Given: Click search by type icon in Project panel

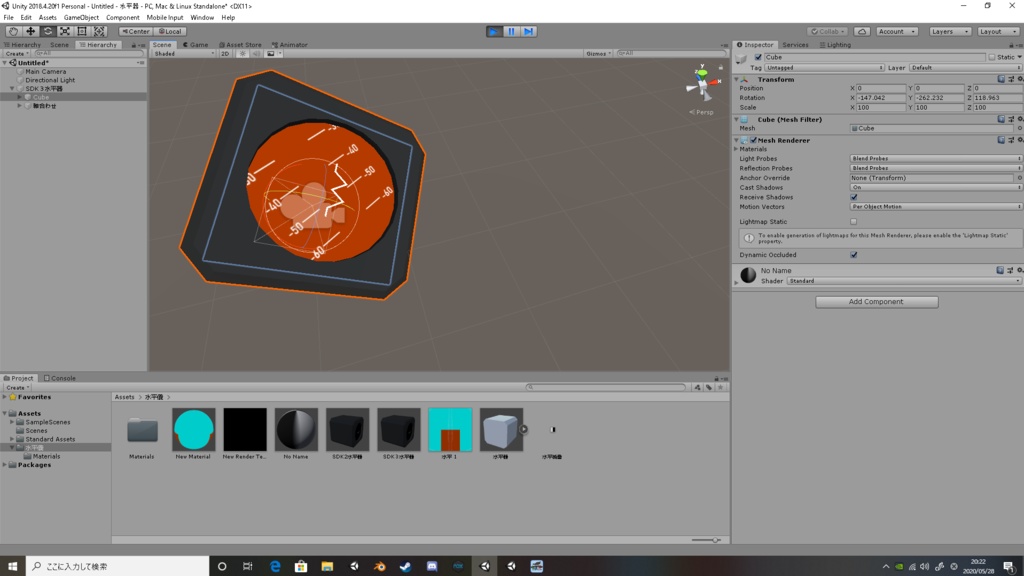Looking at the screenshot, I should pos(697,387).
